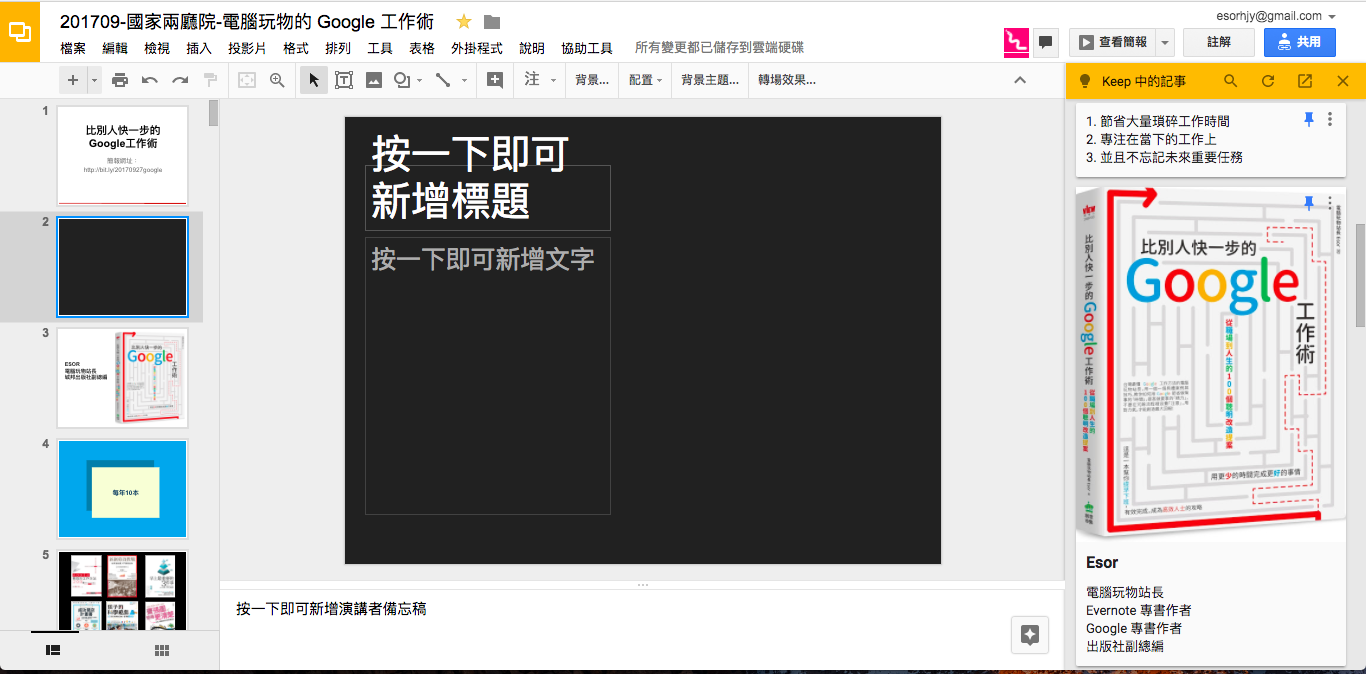Click the 背景主題... button
Image resolution: width=1366 pixels, height=674 pixels.
[710, 80]
